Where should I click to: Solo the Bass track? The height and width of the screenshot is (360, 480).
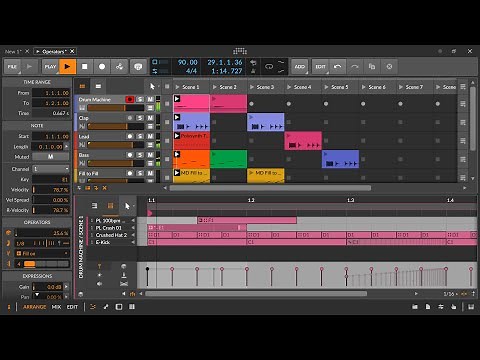(x=140, y=155)
